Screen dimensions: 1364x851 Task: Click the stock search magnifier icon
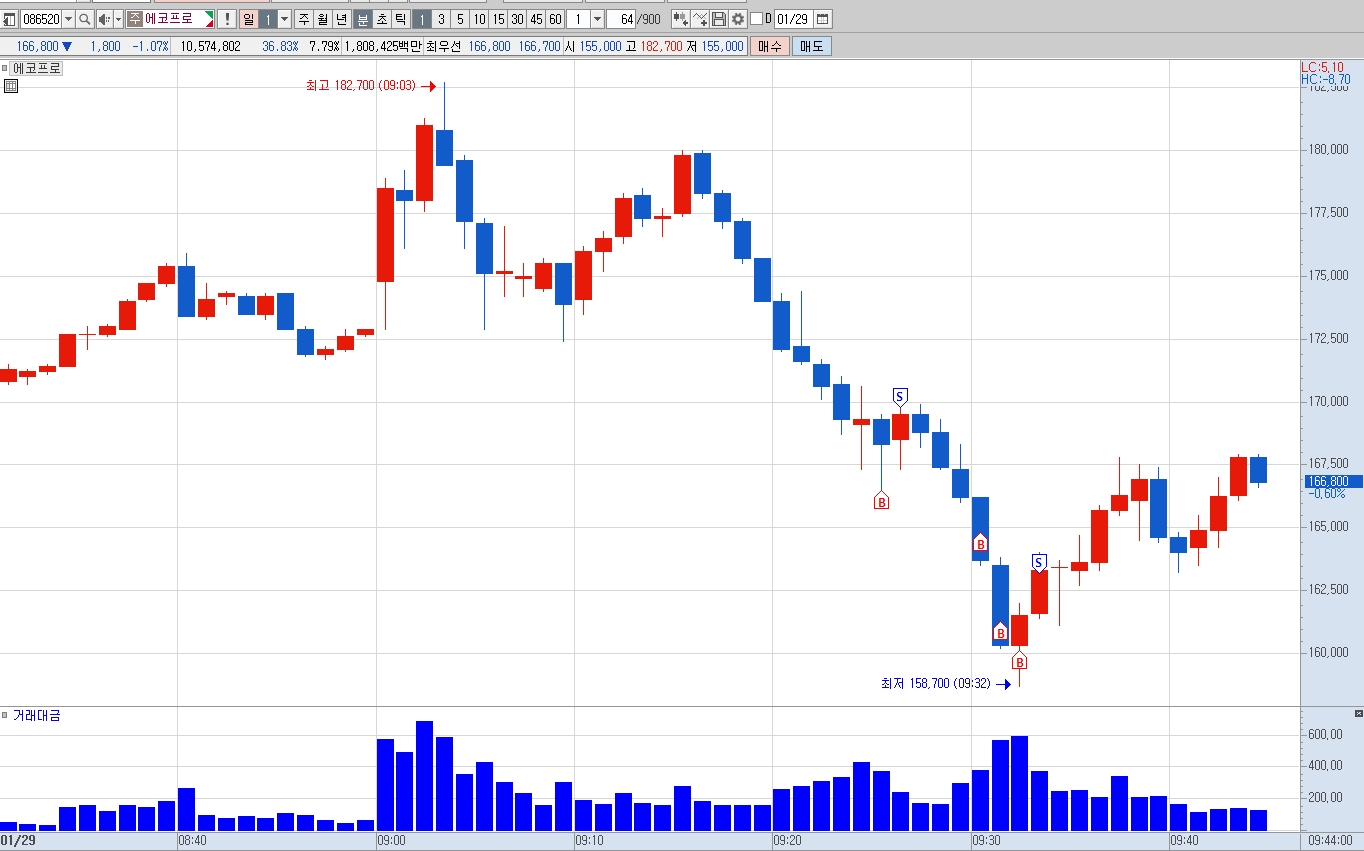pyautogui.click(x=84, y=19)
